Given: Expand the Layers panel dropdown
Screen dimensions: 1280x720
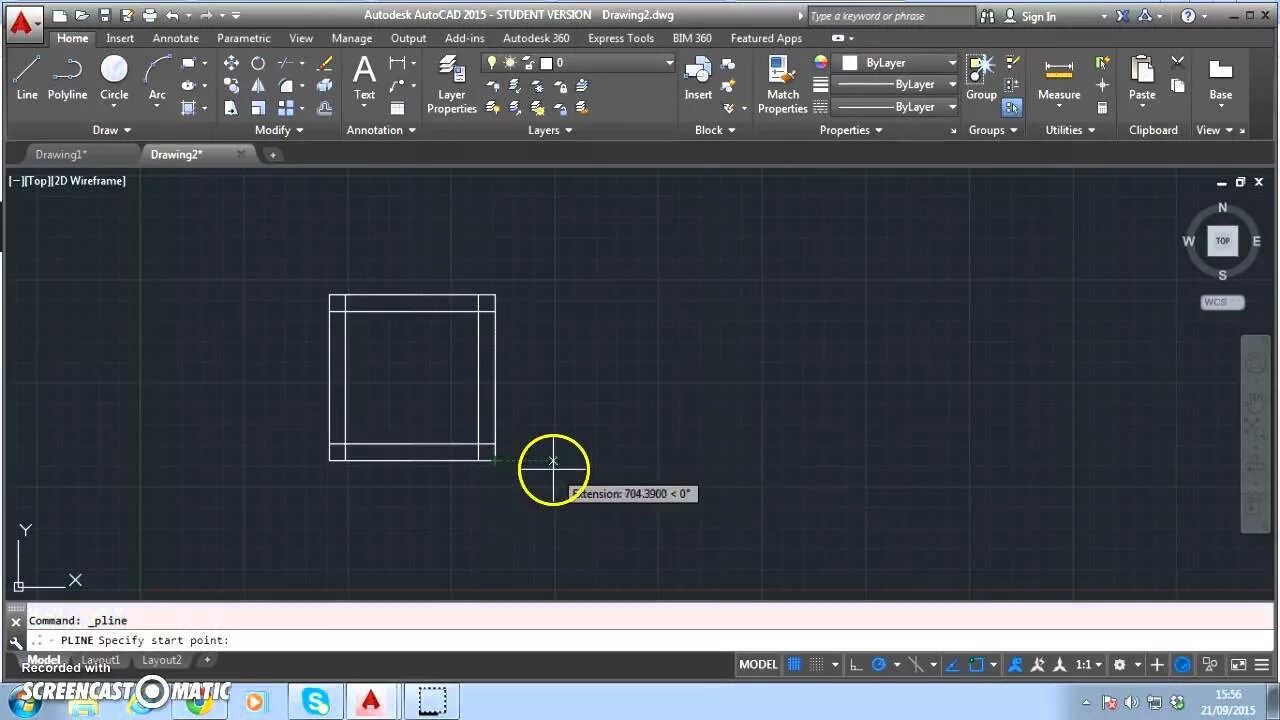Looking at the screenshot, I should pos(550,130).
